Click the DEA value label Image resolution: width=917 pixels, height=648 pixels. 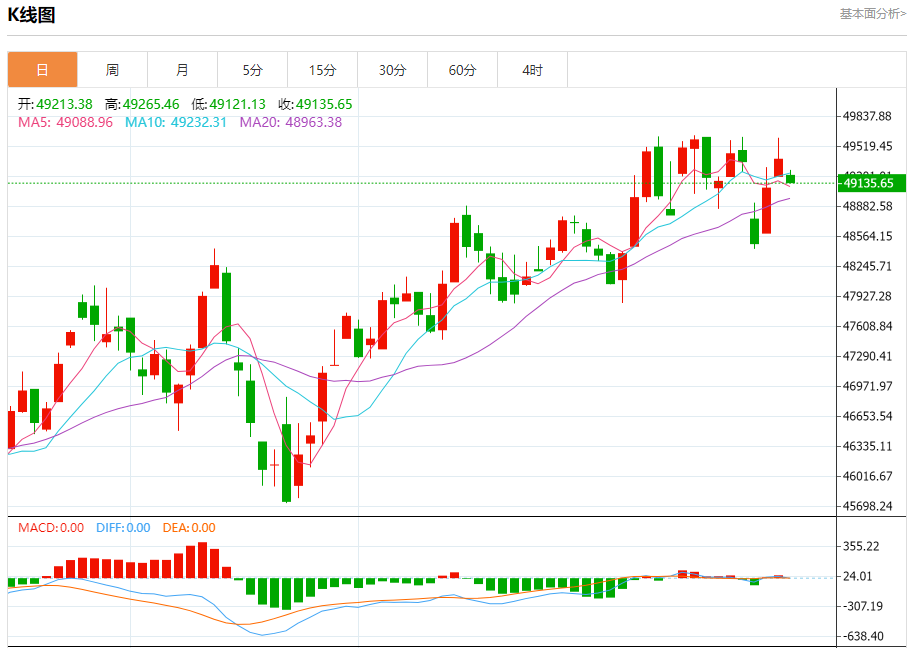coord(189,527)
